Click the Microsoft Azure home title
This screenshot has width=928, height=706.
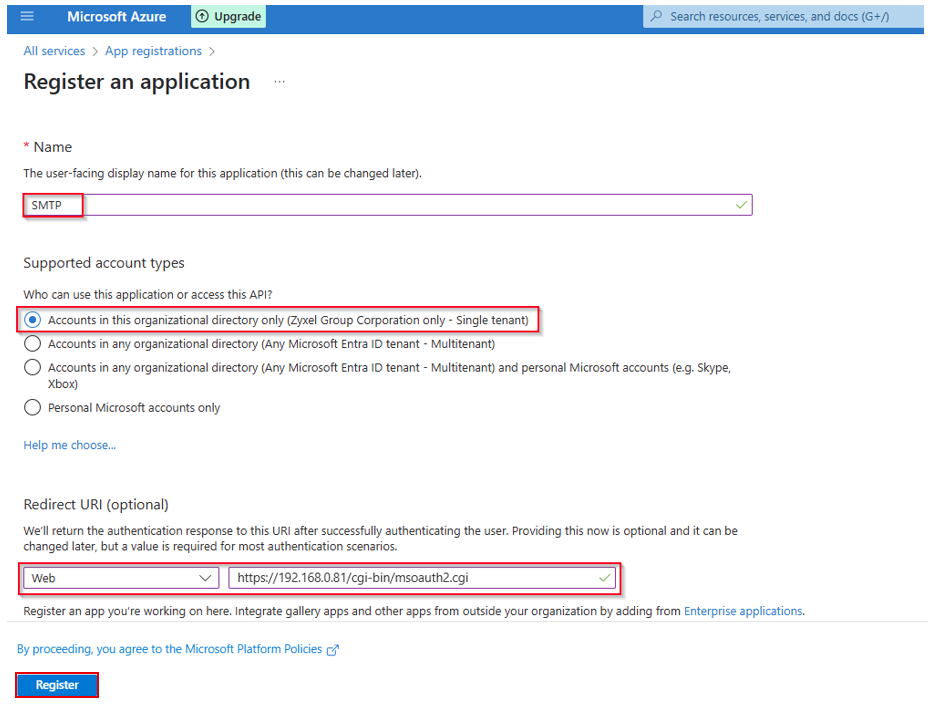tap(117, 17)
